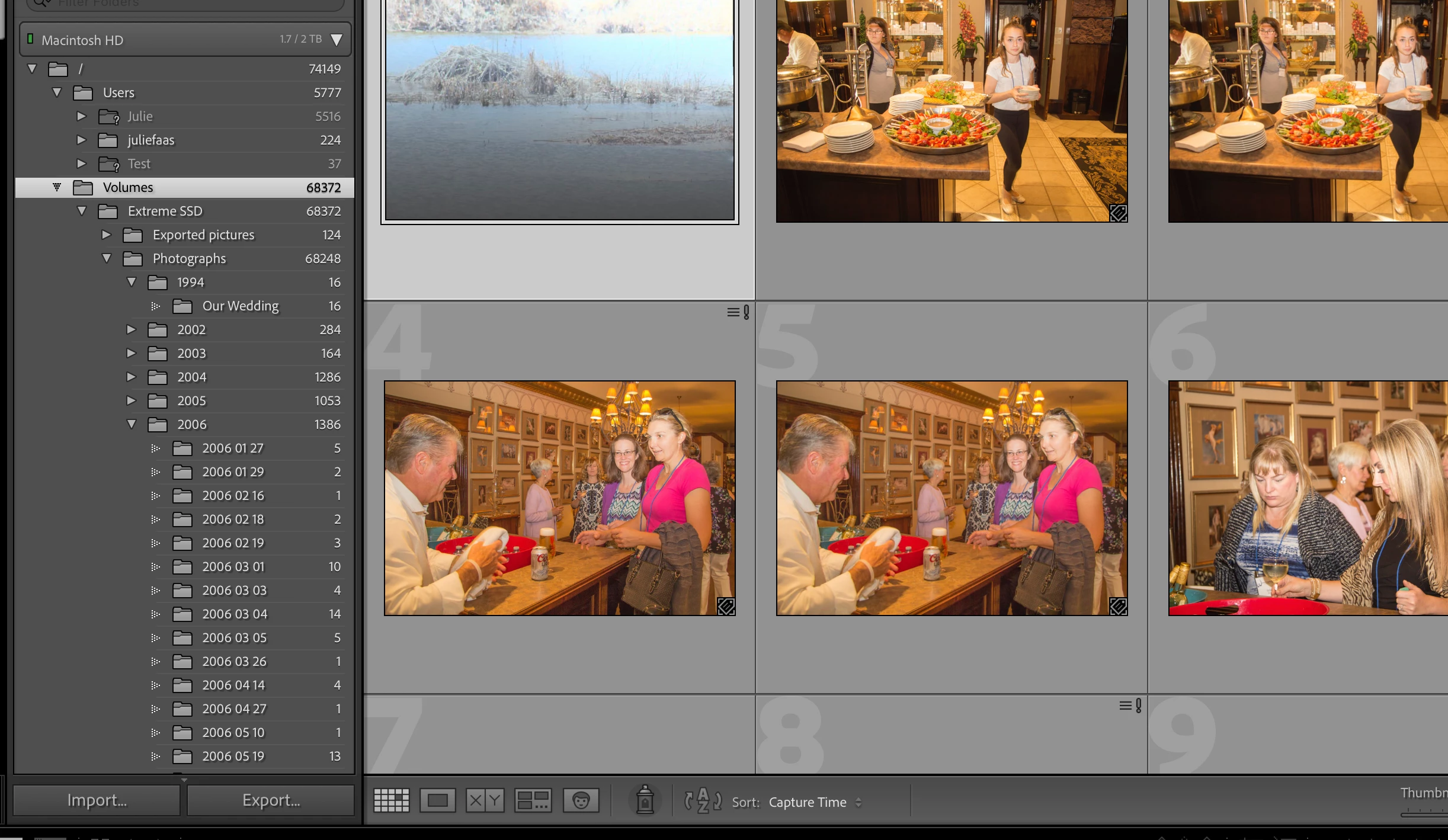Viewport: 1448px width, 840px height.
Task: Click the badge on the cell 4 photo
Action: (726, 606)
